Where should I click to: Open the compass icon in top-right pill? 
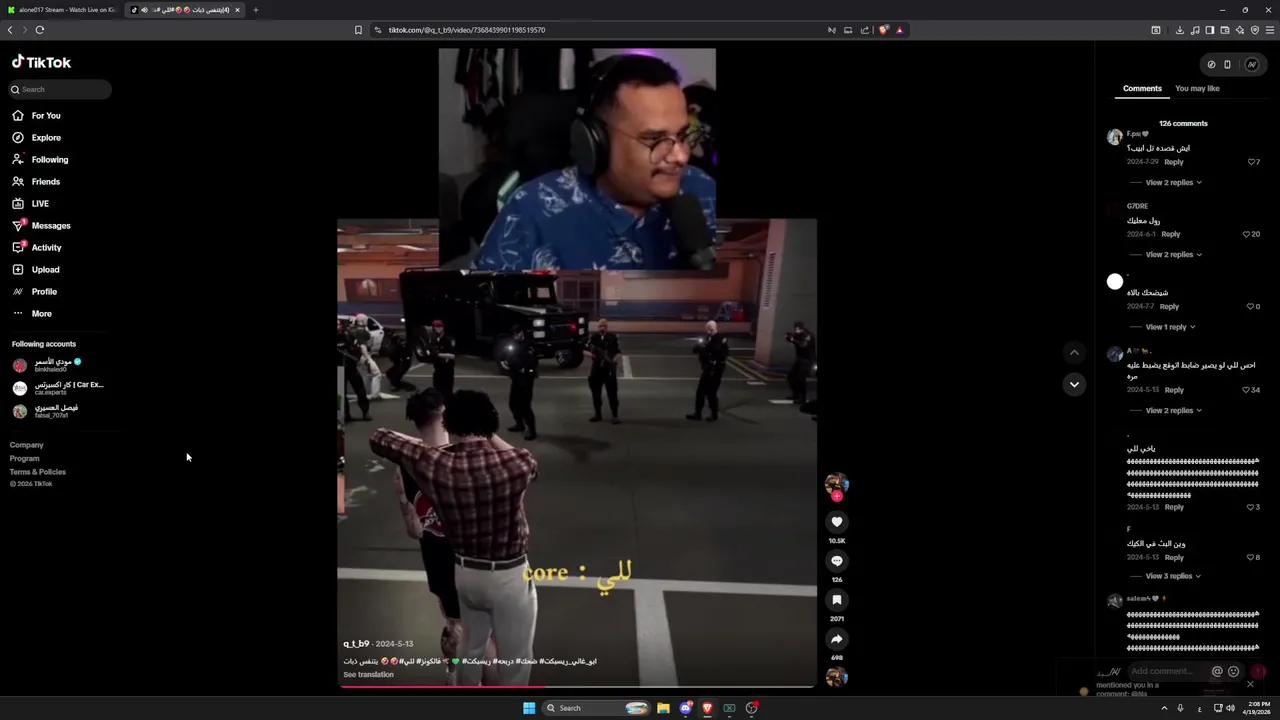tap(1211, 65)
